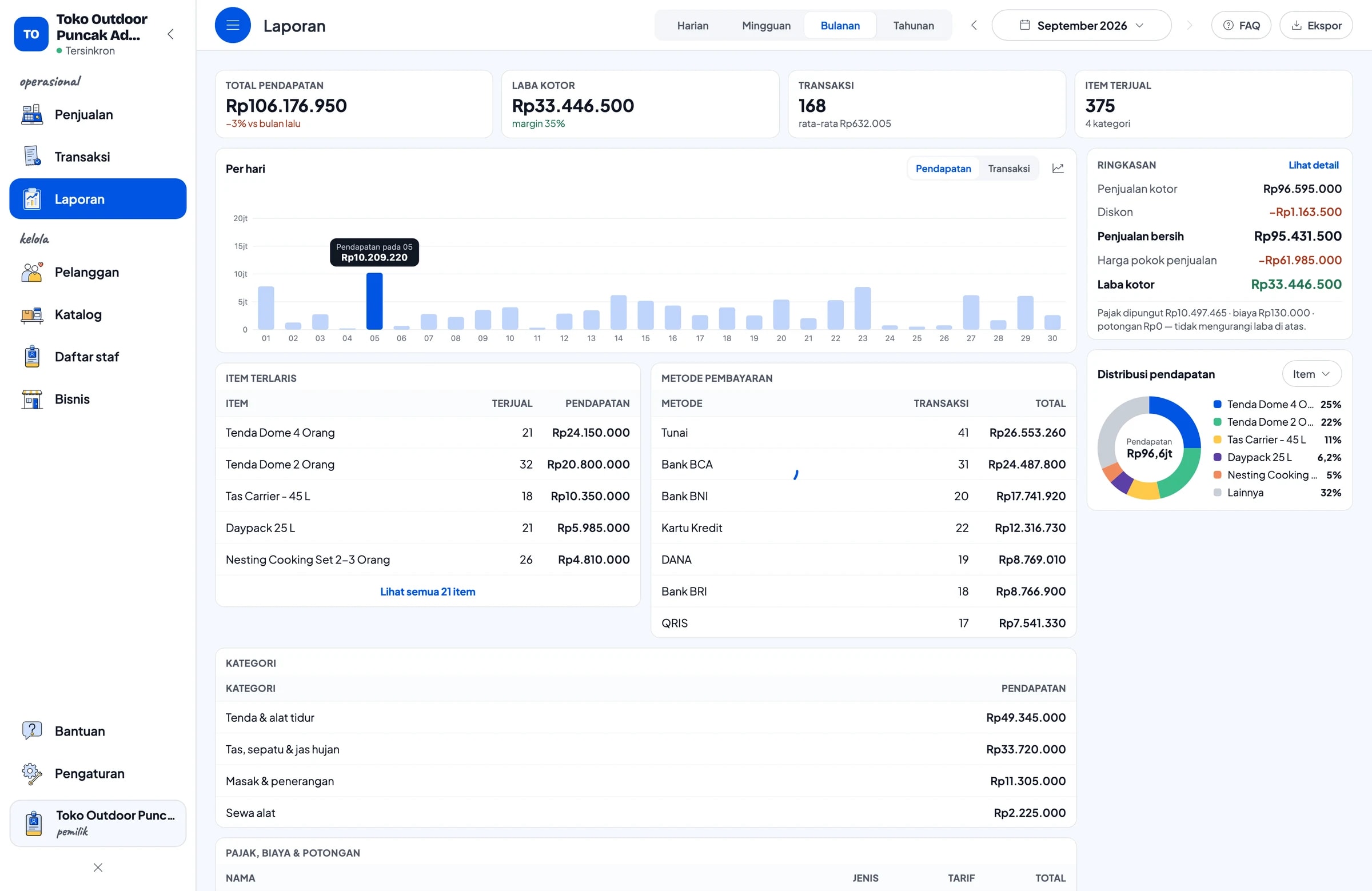This screenshot has width=1372, height=891.
Task: Click the blue hamburger menu button
Action: pyautogui.click(x=233, y=25)
